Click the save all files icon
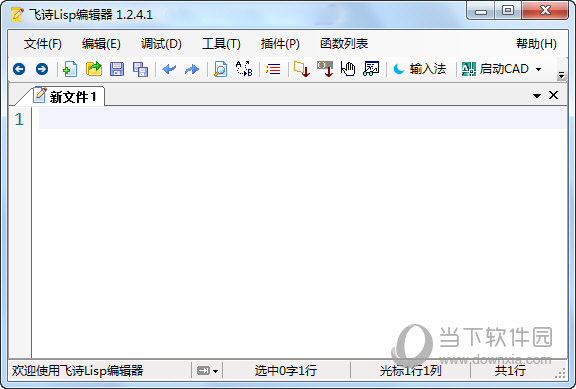 click(x=140, y=69)
